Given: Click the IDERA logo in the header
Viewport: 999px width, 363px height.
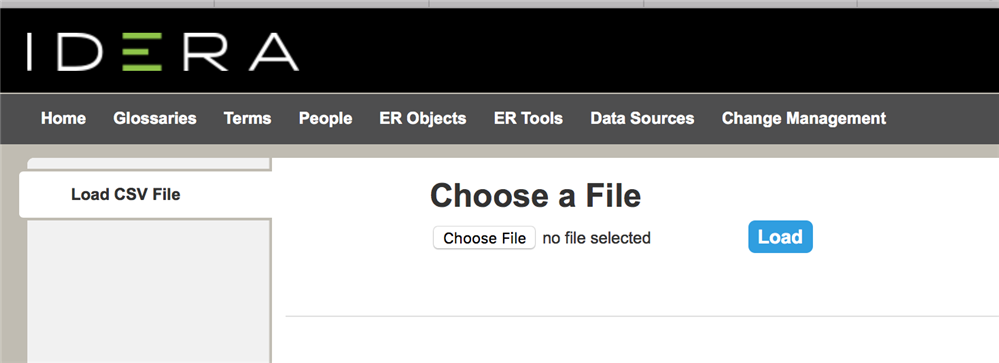Looking at the screenshot, I should (x=162, y=52).
